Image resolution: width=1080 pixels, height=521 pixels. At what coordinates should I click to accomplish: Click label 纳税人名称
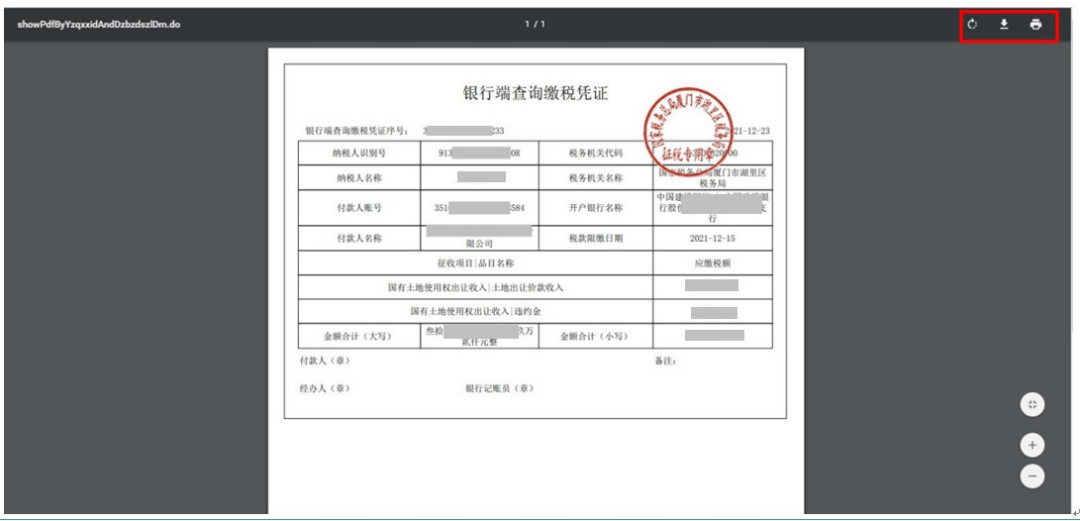[x=358, y=178]
